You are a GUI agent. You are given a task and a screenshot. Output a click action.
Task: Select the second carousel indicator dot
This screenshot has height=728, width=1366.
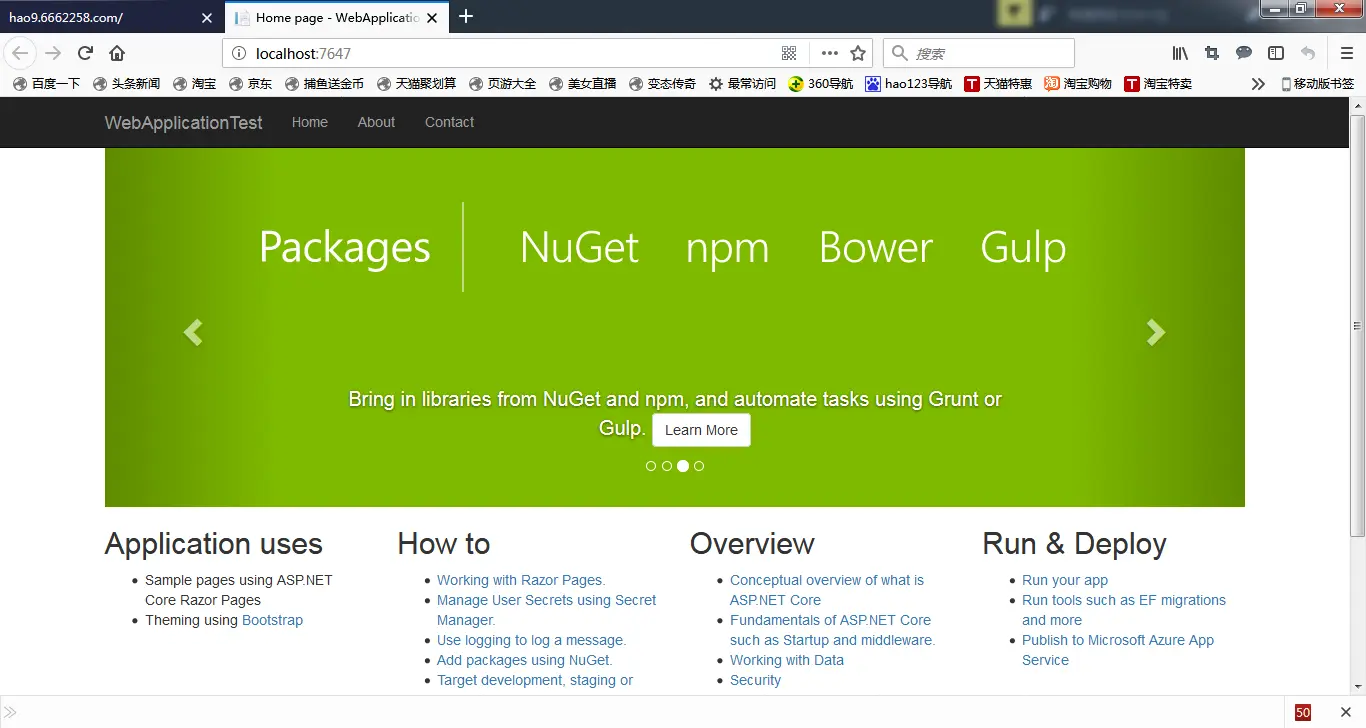[x=667, y=466]
